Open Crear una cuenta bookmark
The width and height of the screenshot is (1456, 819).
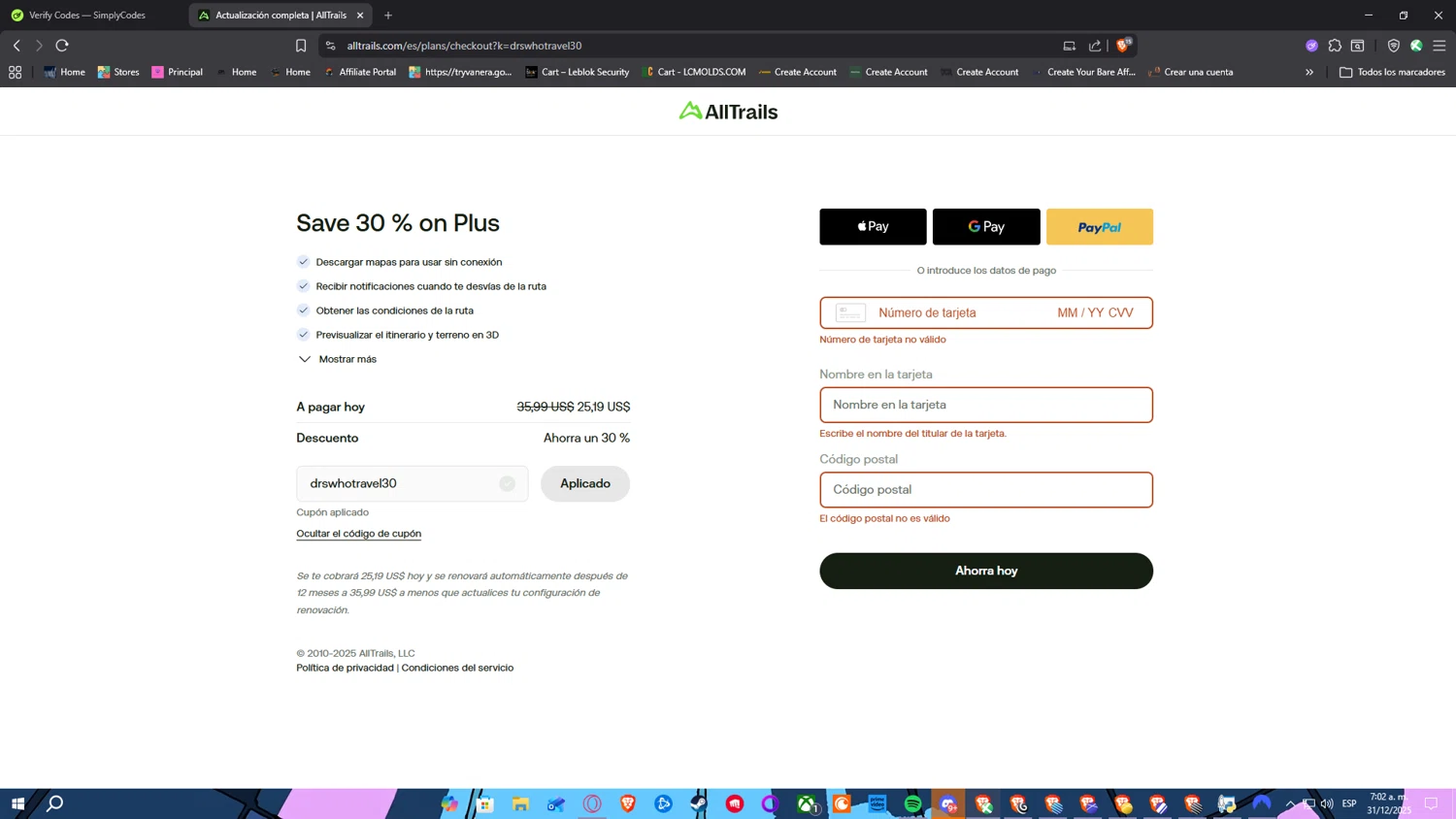(1190, 72)
